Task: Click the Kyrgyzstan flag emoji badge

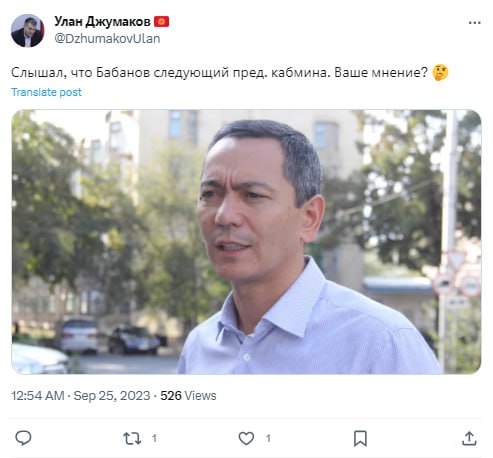Action: point(161,21)
